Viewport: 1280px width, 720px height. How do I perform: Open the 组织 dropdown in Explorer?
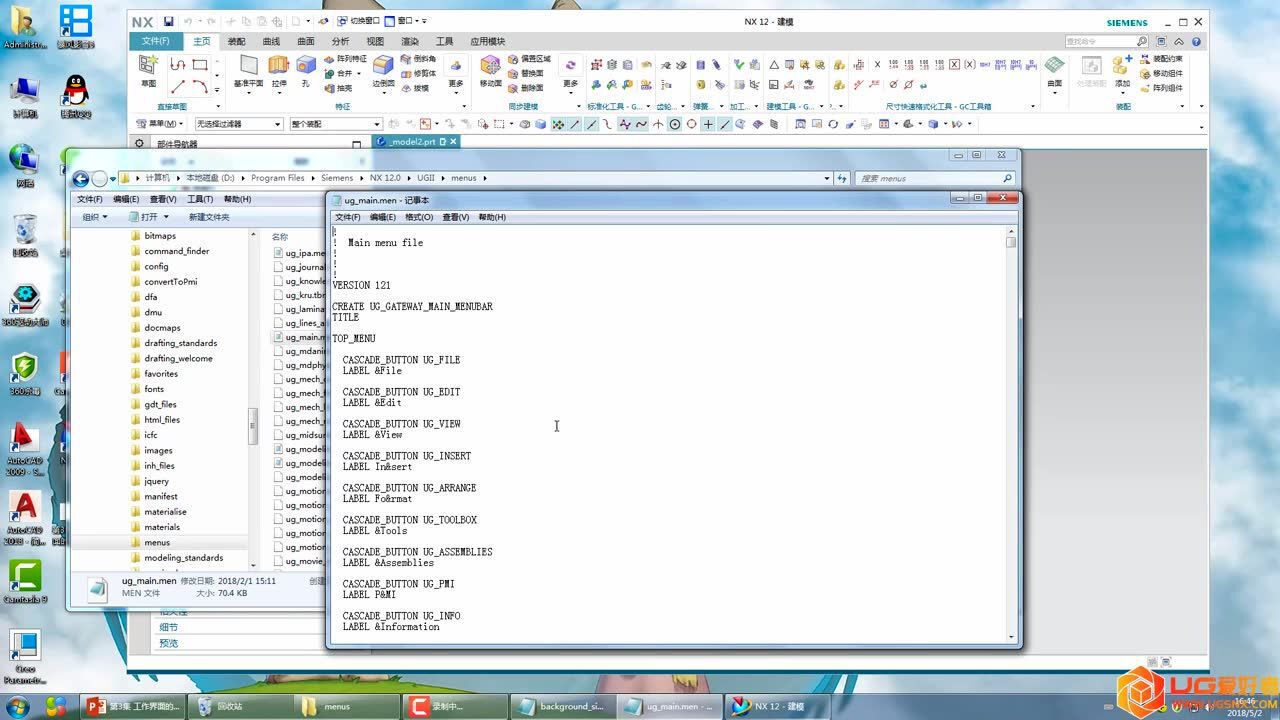pyautogui.click(x=96, y=217)
